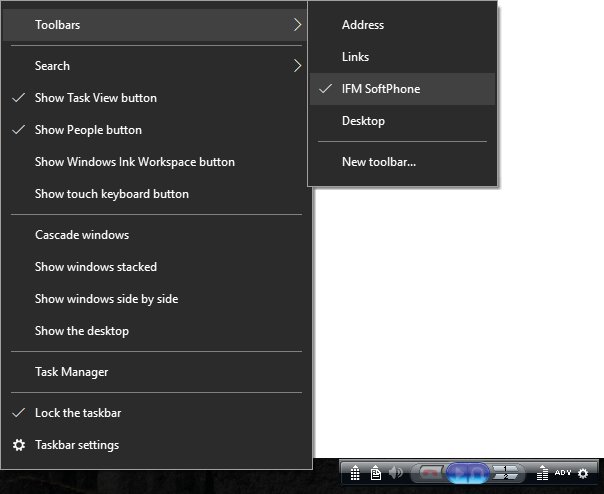
Task: Open the SoftPhone level bars icon
Action: [542, 473]
